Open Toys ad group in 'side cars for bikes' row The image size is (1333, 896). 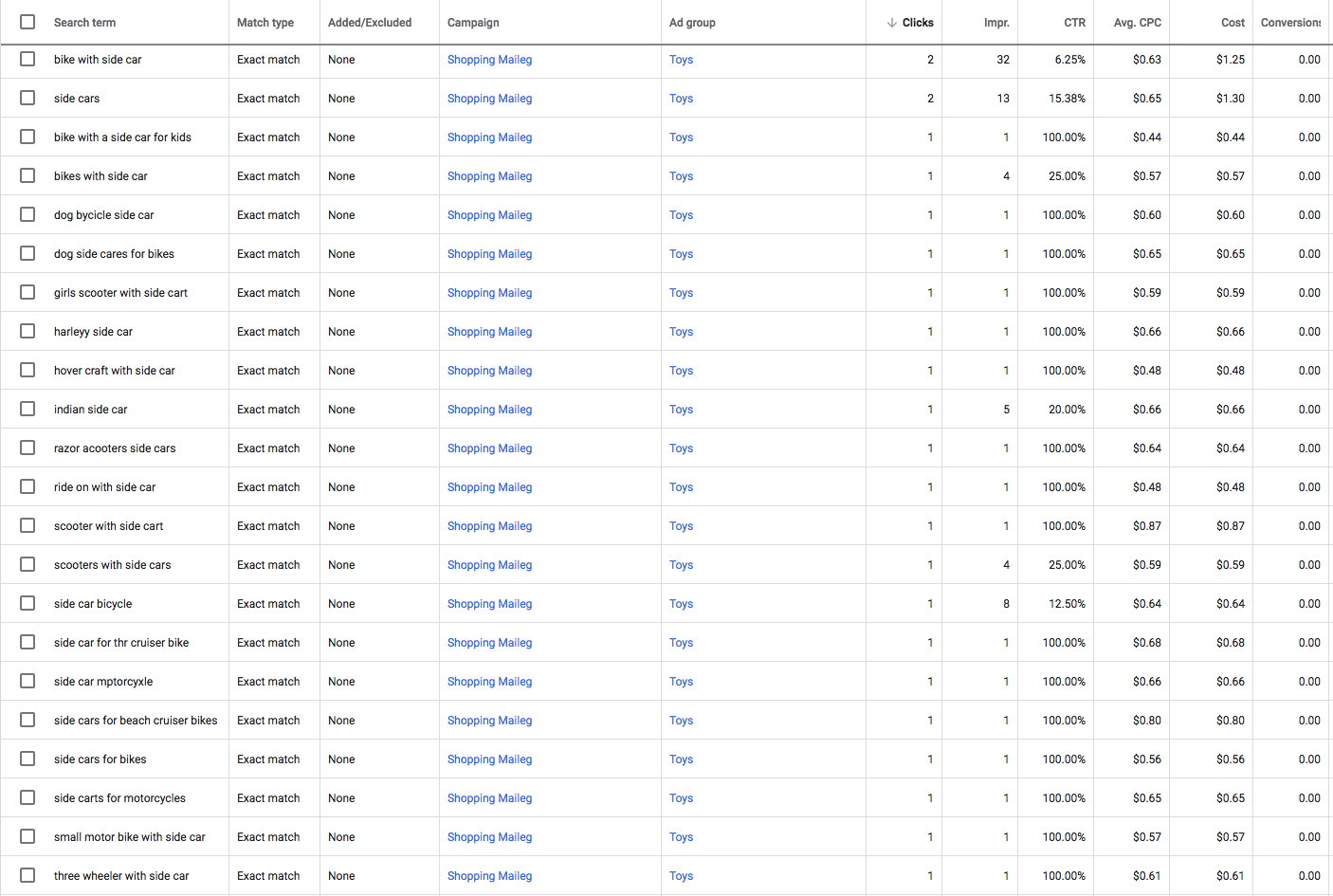click(x=681, y=759)
